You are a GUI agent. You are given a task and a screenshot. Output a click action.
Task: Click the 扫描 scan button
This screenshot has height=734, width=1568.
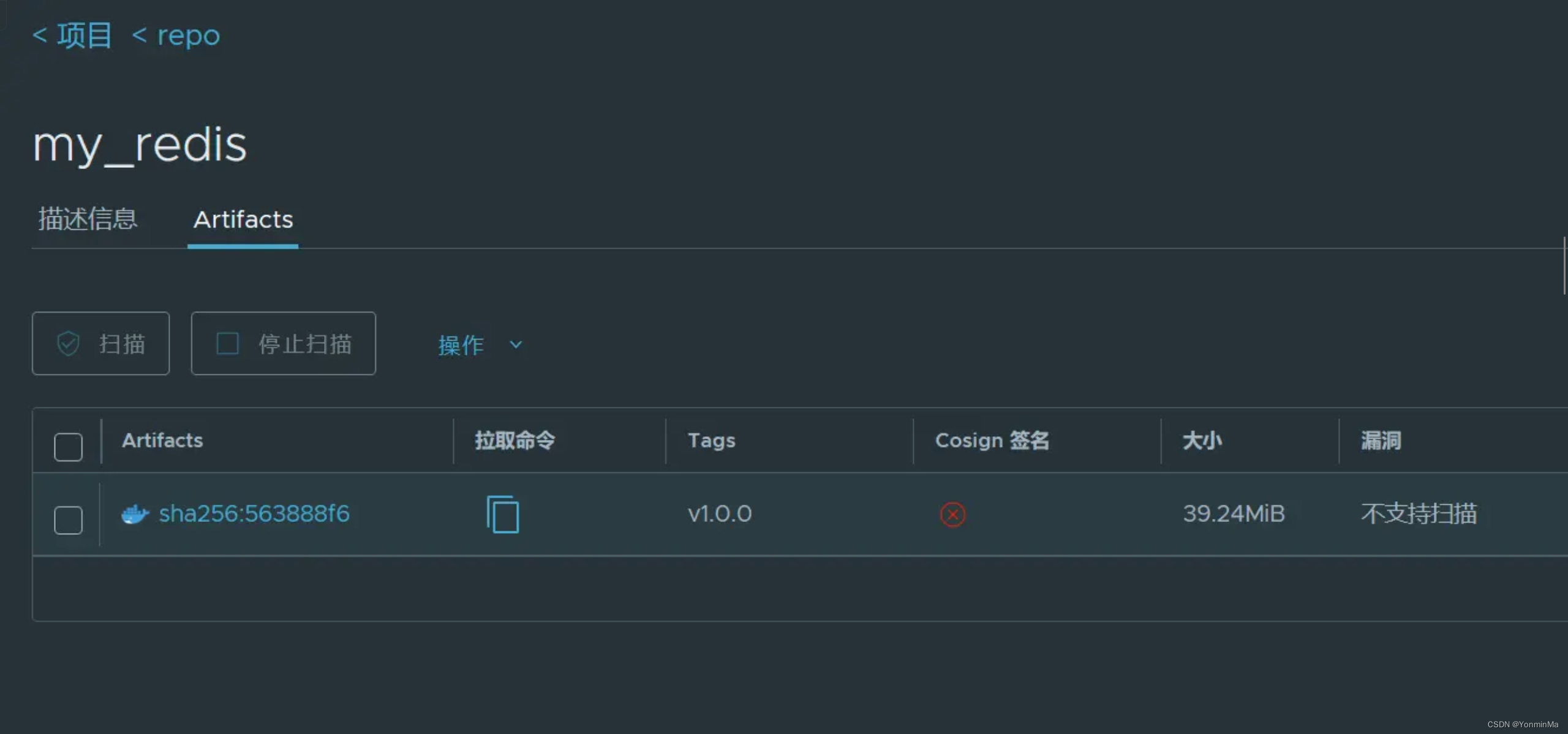pos(100,343)
